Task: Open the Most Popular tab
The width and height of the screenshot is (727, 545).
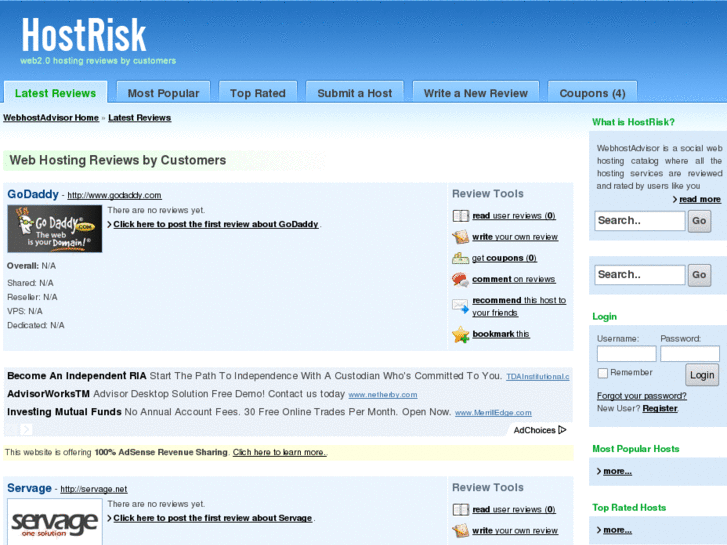Action: (x=163, y=93)
